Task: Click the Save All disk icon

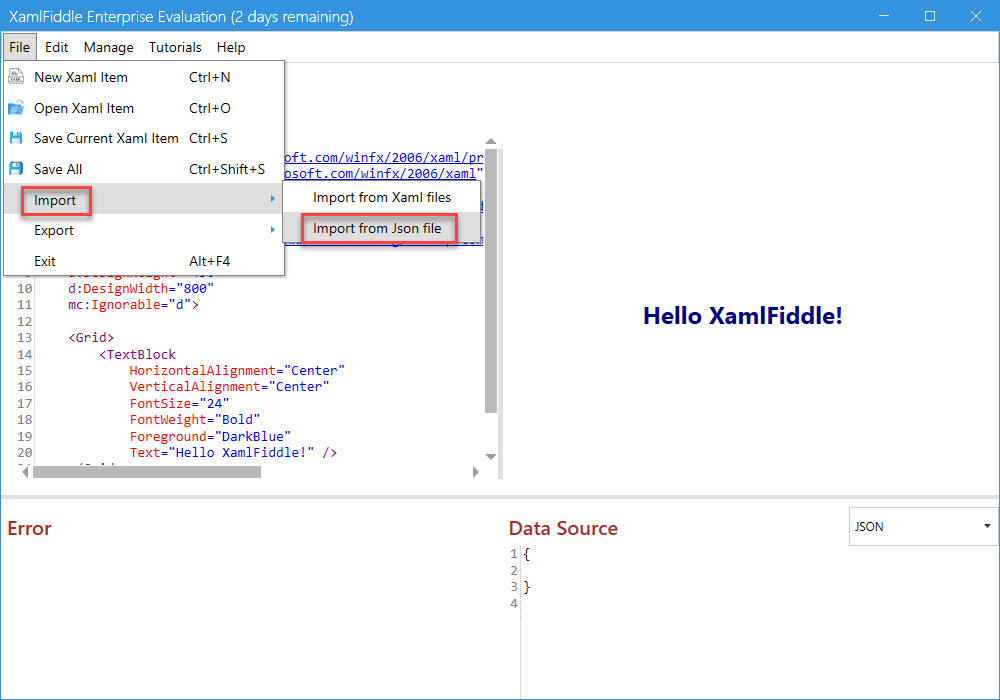Action: point(16,169)
